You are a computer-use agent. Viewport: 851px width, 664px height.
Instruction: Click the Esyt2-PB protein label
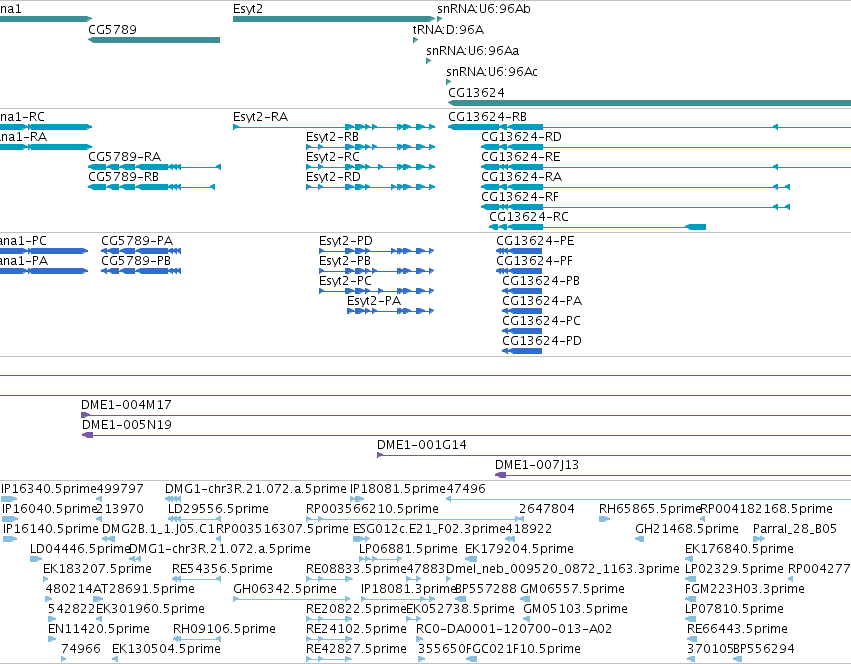pyautogui.click(x=345, y=261)
